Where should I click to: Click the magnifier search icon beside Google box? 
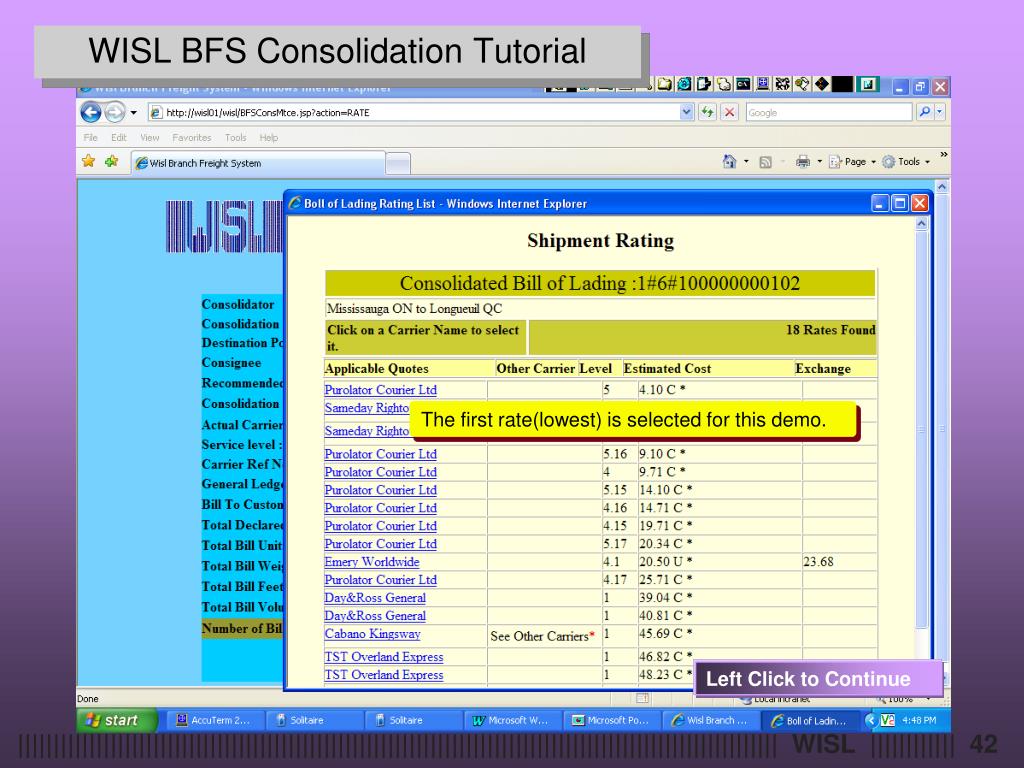(x=925, y=112)
